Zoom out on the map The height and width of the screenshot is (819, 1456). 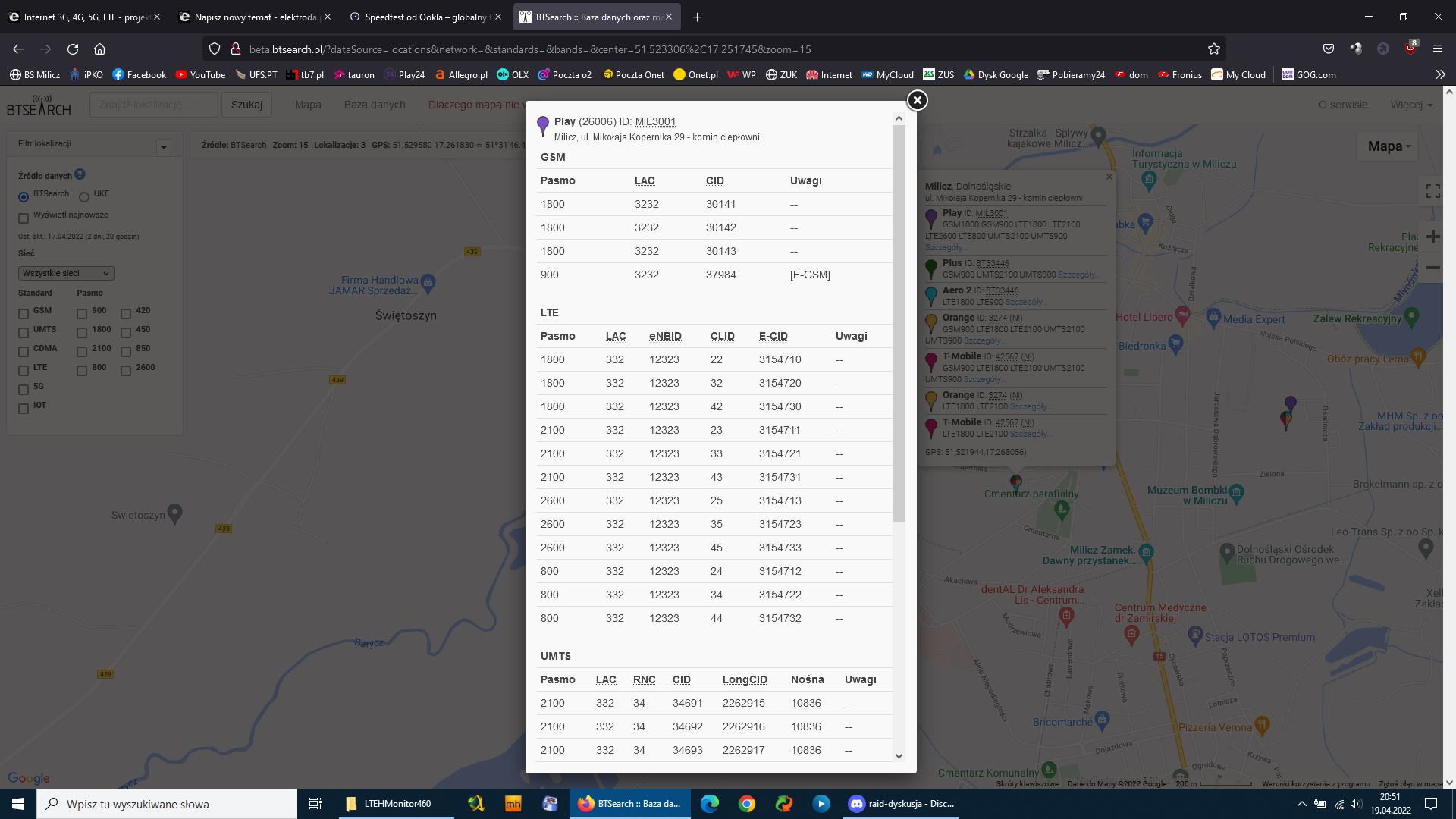(1432, 268)
